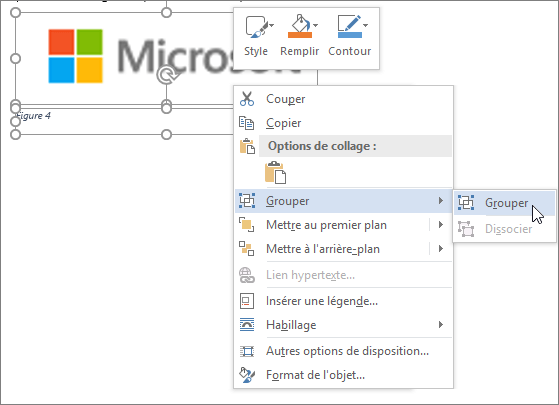
Task: Click the Contour pencil icon
Action: coord(349,26)
